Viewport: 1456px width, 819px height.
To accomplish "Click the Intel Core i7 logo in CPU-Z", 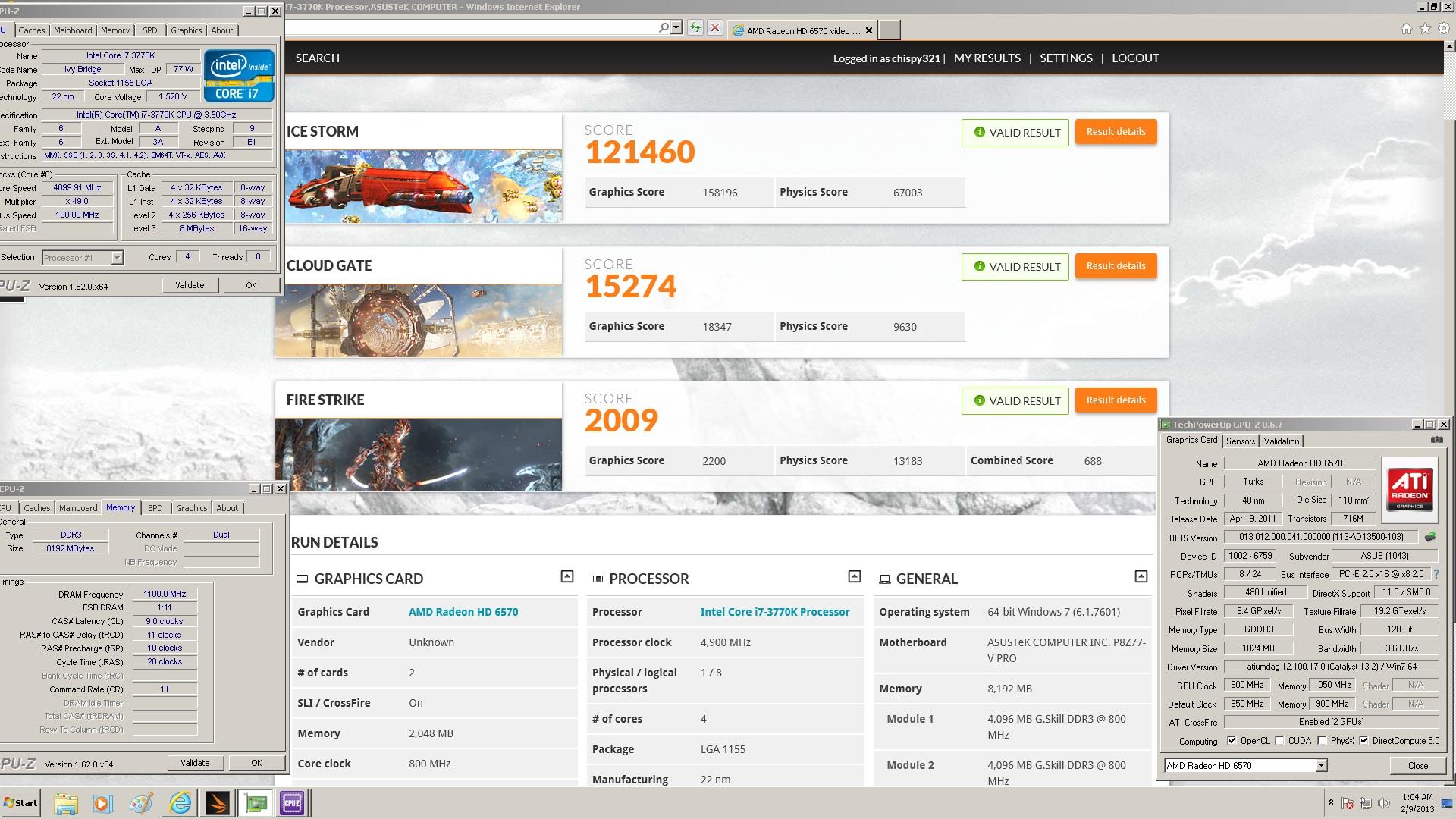I will tap(239, 76).
